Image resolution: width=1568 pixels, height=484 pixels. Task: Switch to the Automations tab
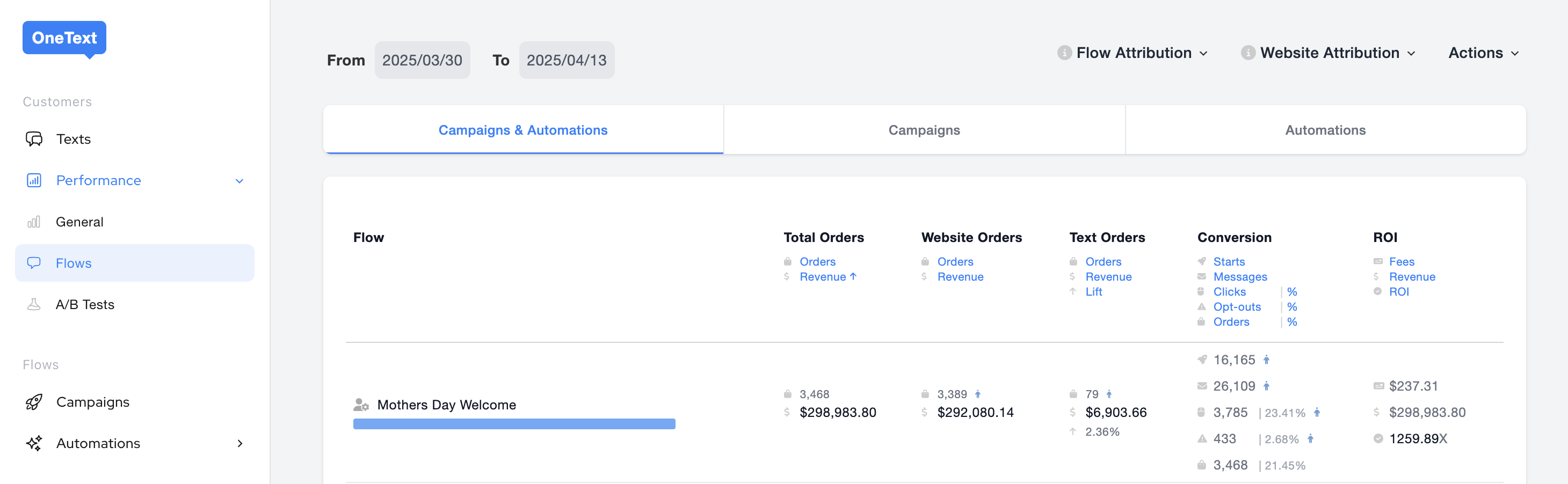[1325, 130]
